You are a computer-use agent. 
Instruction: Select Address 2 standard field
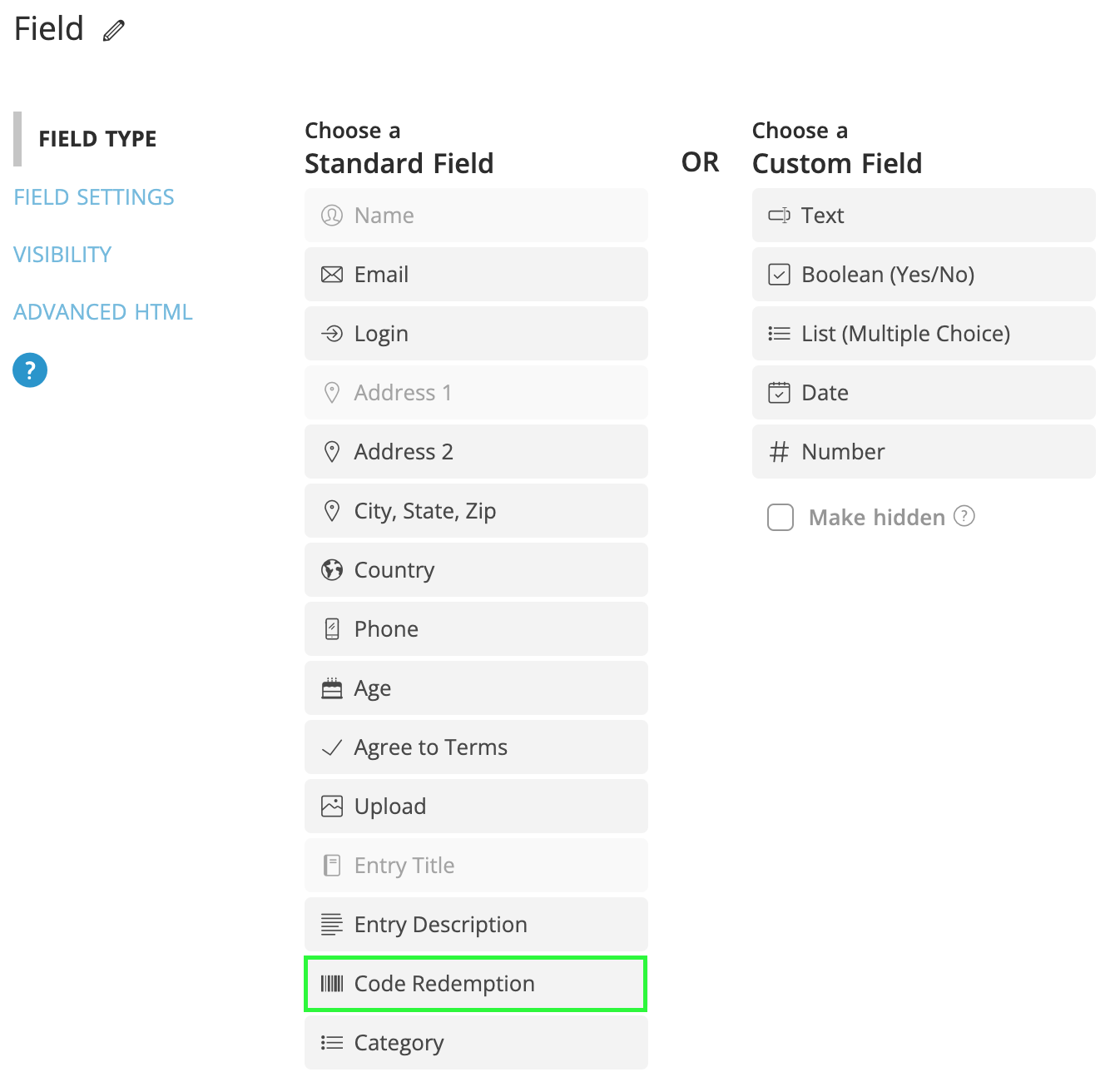[x=476, y=452]
